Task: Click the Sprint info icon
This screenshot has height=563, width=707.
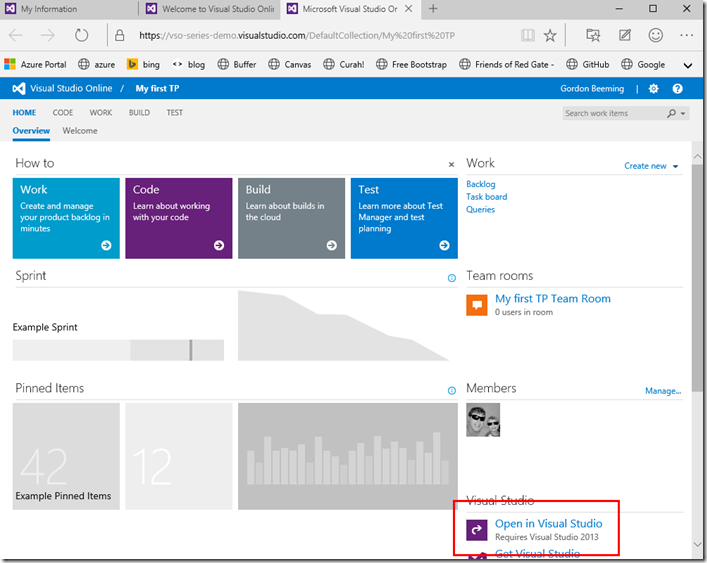Action: [x=451, y=278]
